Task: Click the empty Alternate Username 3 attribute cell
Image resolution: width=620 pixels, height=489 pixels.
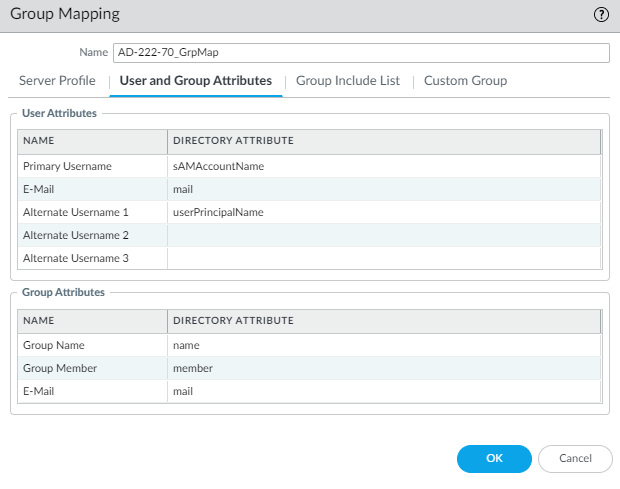Action: point(384,258)
